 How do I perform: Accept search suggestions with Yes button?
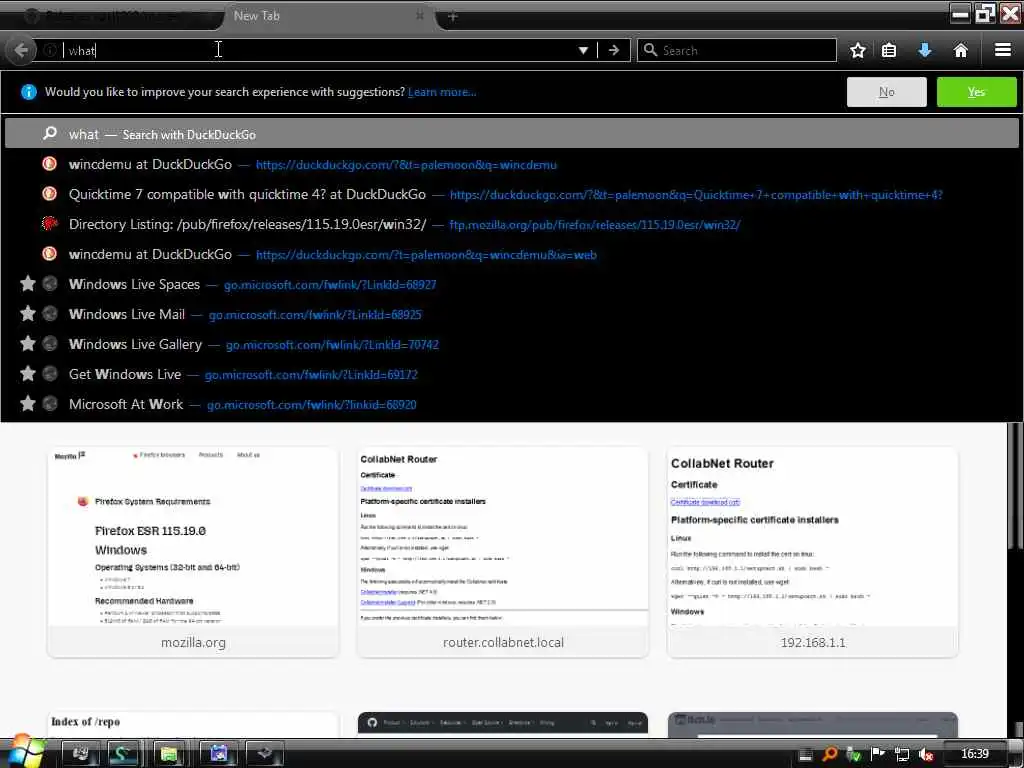976,92
